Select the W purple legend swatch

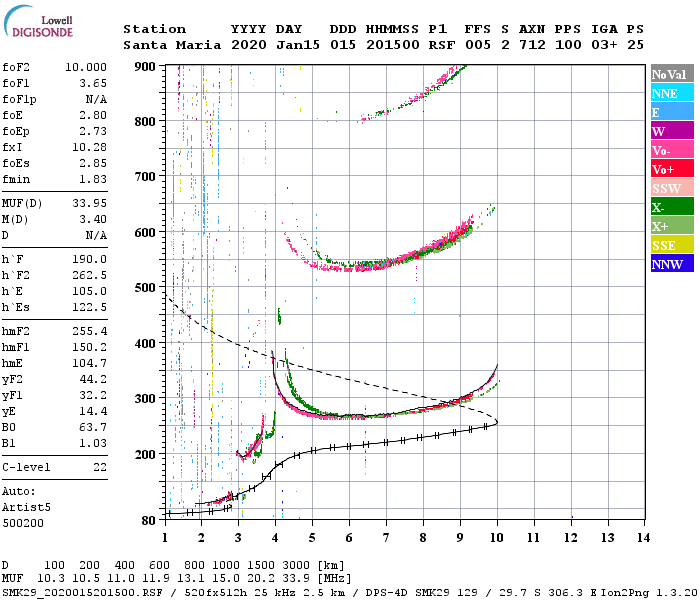[672, 131]
